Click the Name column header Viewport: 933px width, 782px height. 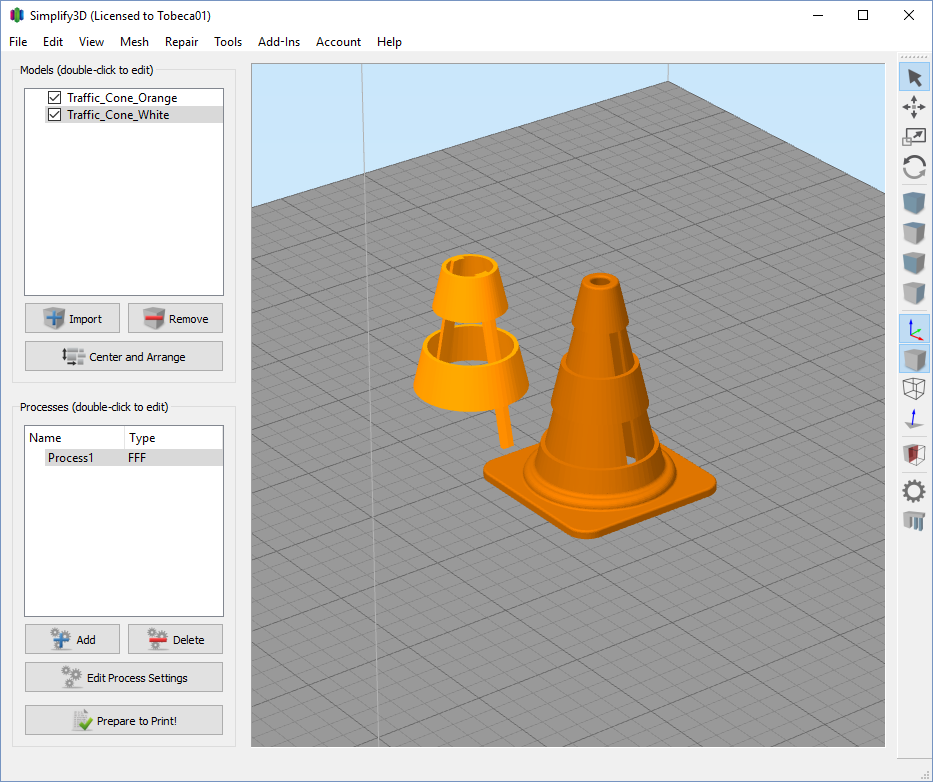coord(74,438)
